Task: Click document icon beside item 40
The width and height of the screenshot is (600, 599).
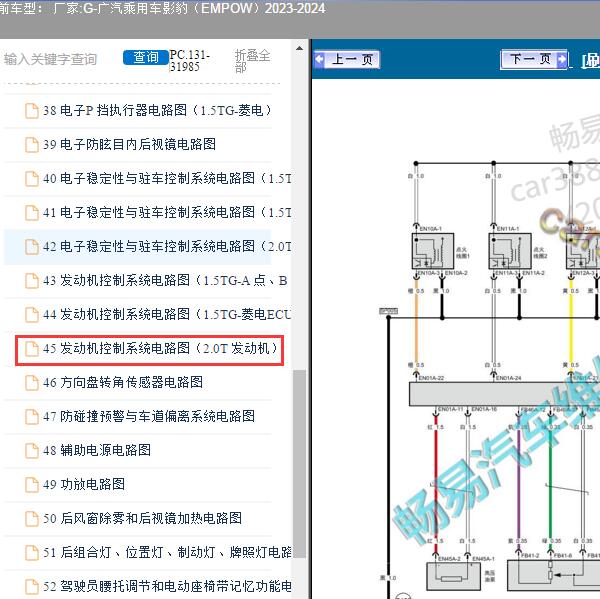Action: coord(32,179)
